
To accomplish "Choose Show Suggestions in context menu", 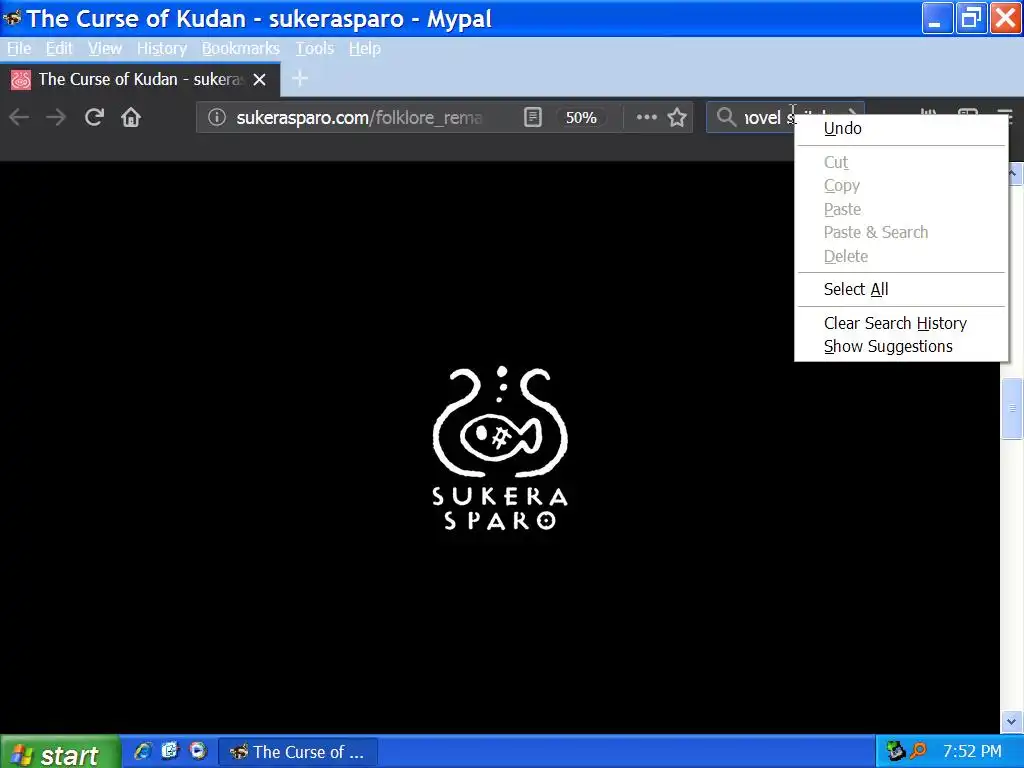I will [901, 347].
